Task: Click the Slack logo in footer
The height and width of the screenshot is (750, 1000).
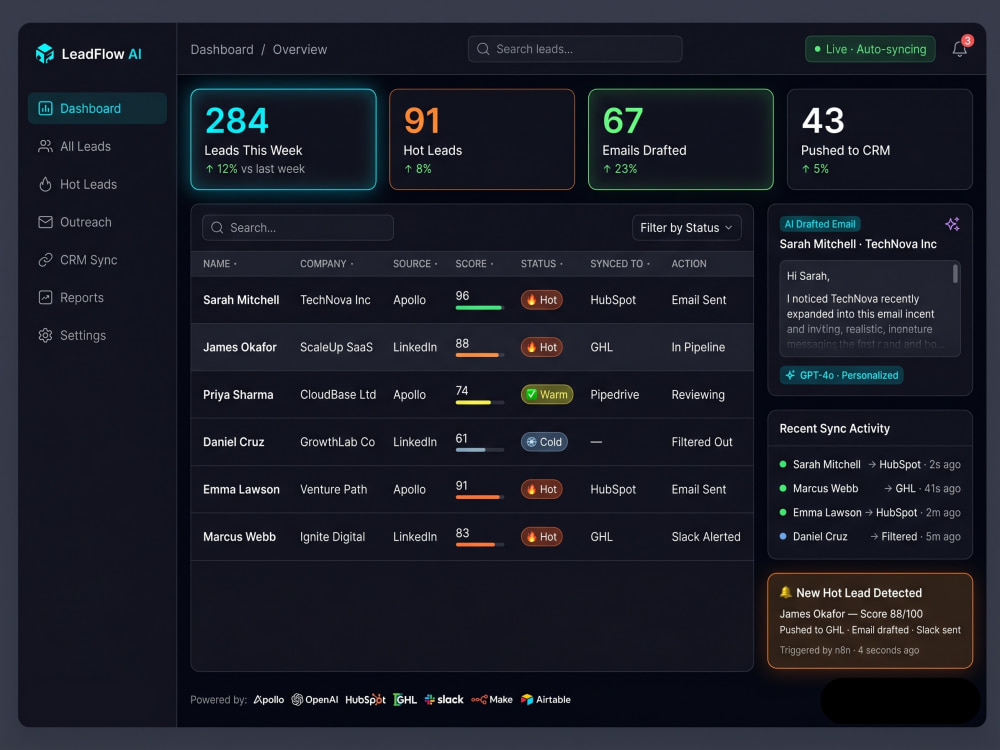Action: (444, 700)
